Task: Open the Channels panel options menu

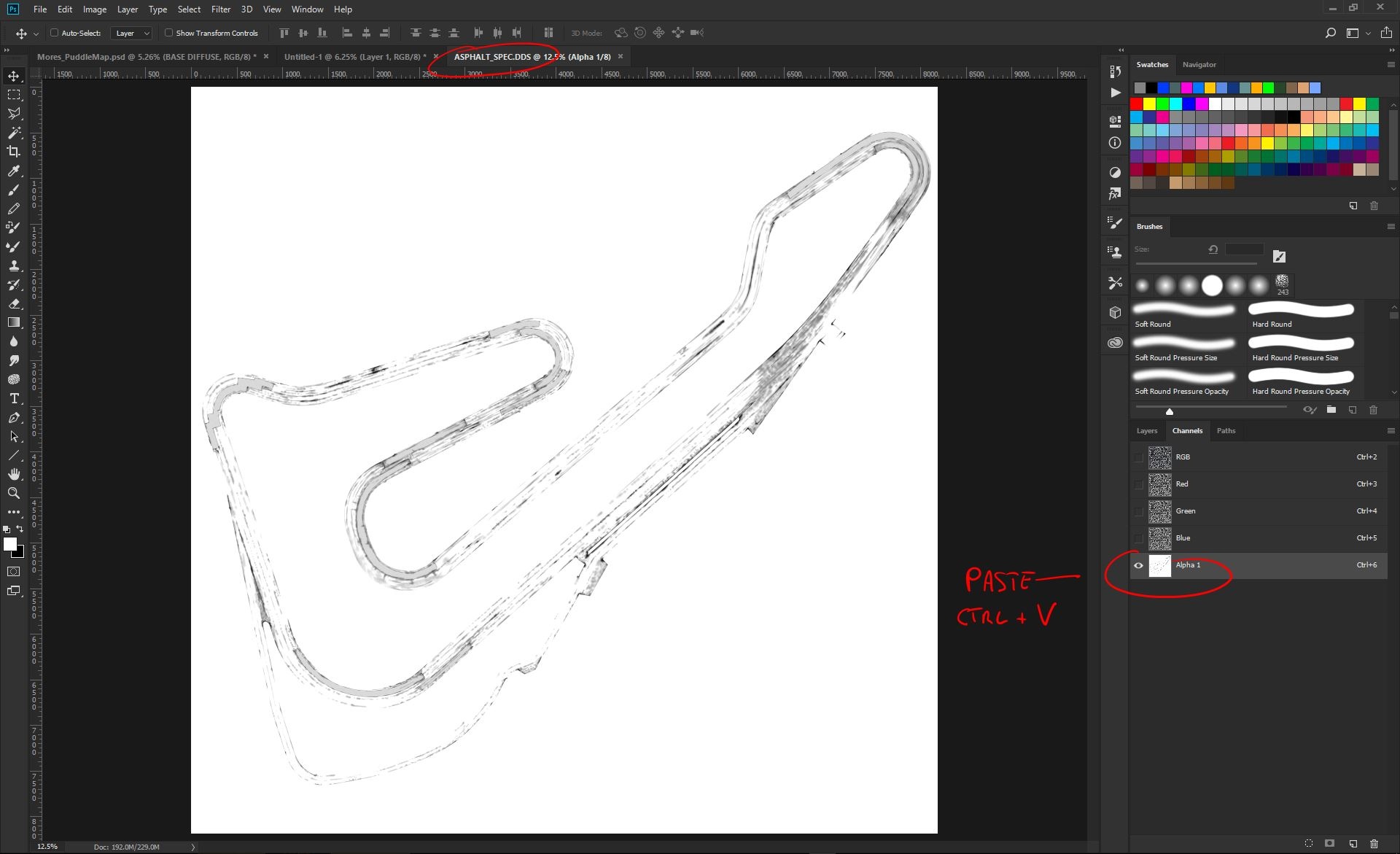Action: (1391, 430)
